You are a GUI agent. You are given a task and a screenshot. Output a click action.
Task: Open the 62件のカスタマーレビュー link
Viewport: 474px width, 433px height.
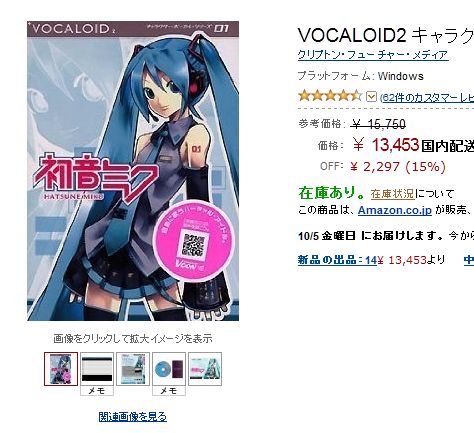[x=427, y=97]
